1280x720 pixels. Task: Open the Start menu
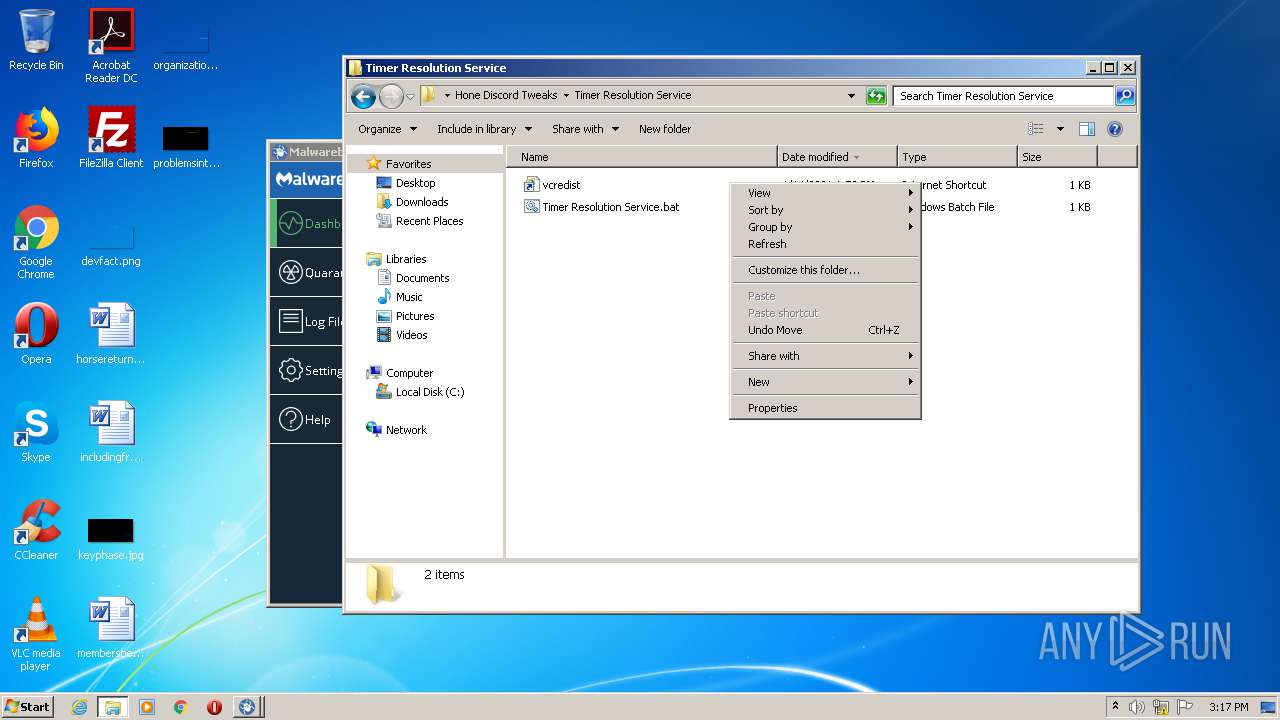pyautogui.click(x=27, y=707)
